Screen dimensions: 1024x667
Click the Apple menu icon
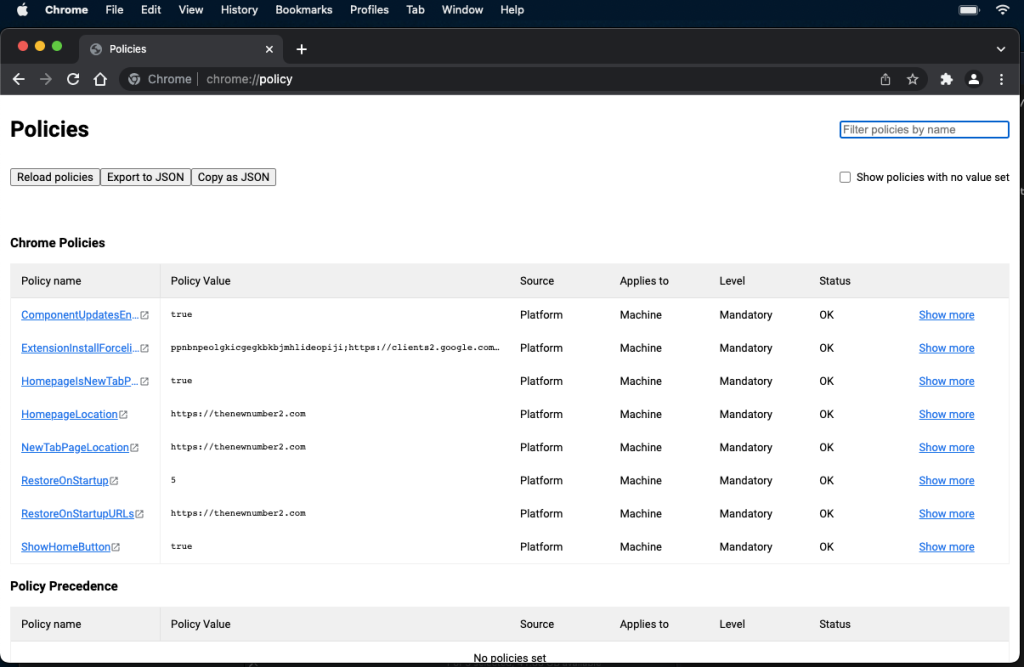click(x=22, y=10)
